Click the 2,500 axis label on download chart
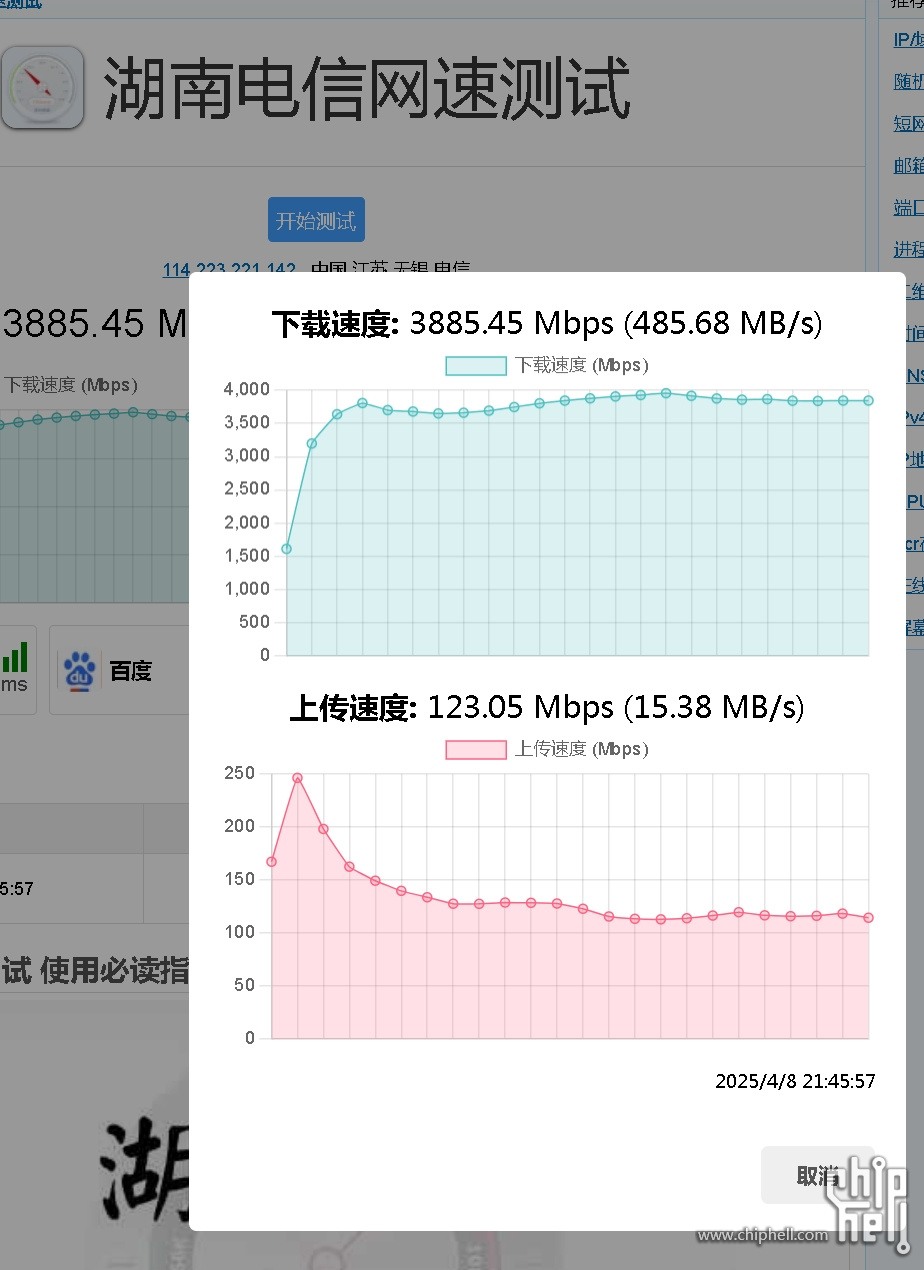 click(x=248, y=489)
